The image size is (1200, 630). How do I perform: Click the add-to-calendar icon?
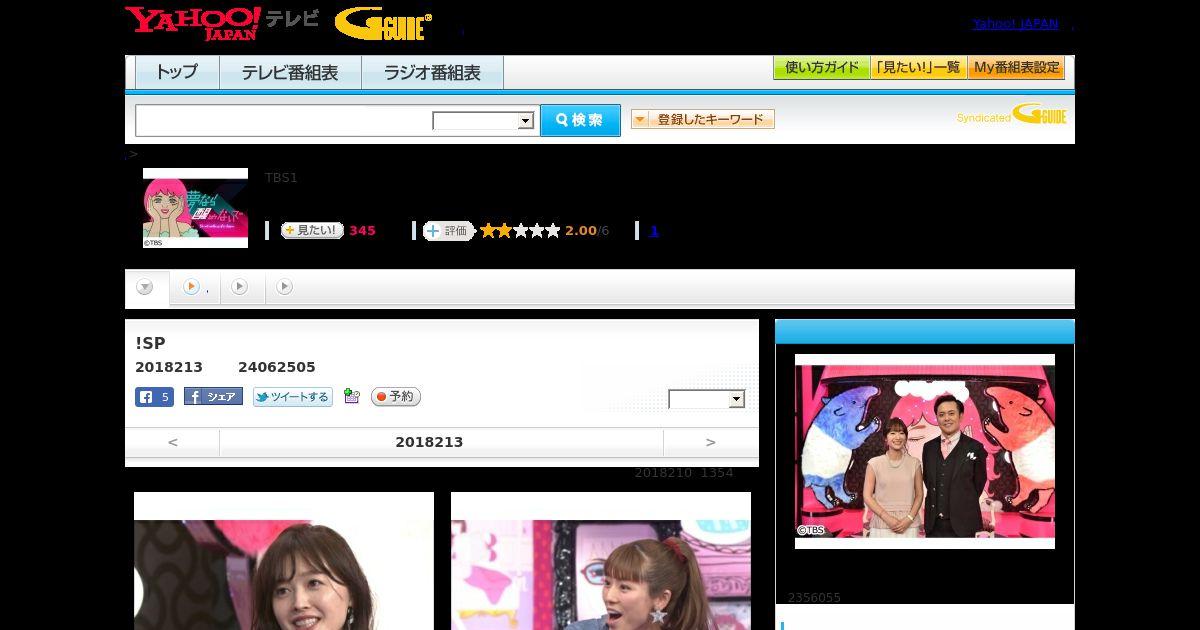[x=351, y=396]
